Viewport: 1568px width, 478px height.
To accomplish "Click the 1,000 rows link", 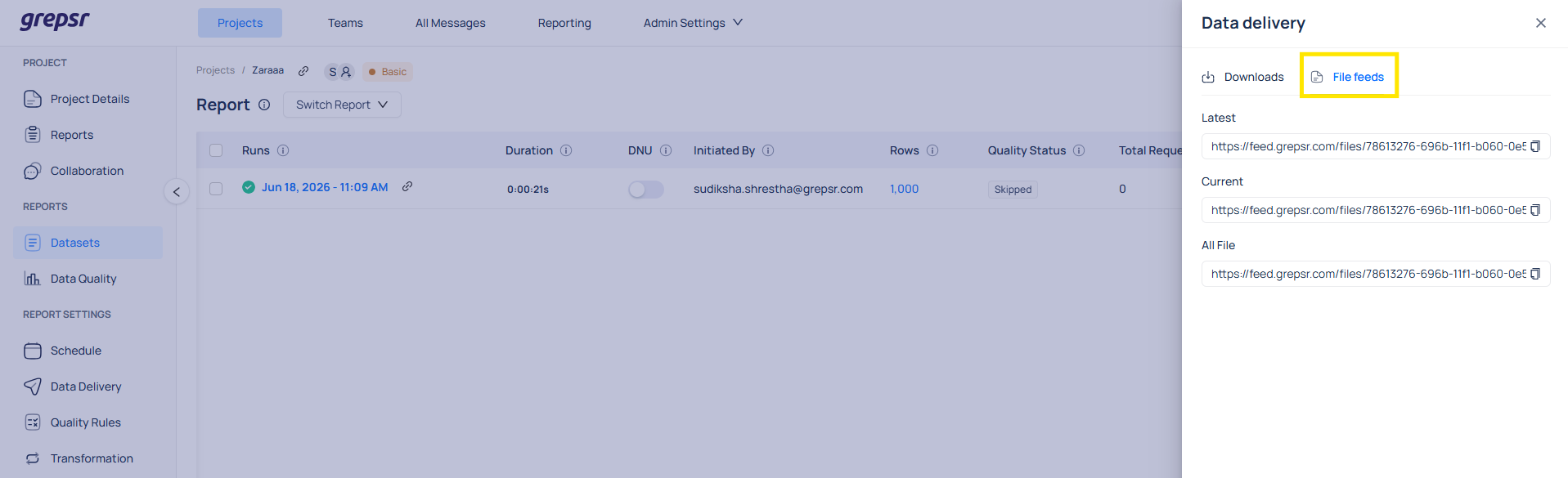I will (904, 189).
